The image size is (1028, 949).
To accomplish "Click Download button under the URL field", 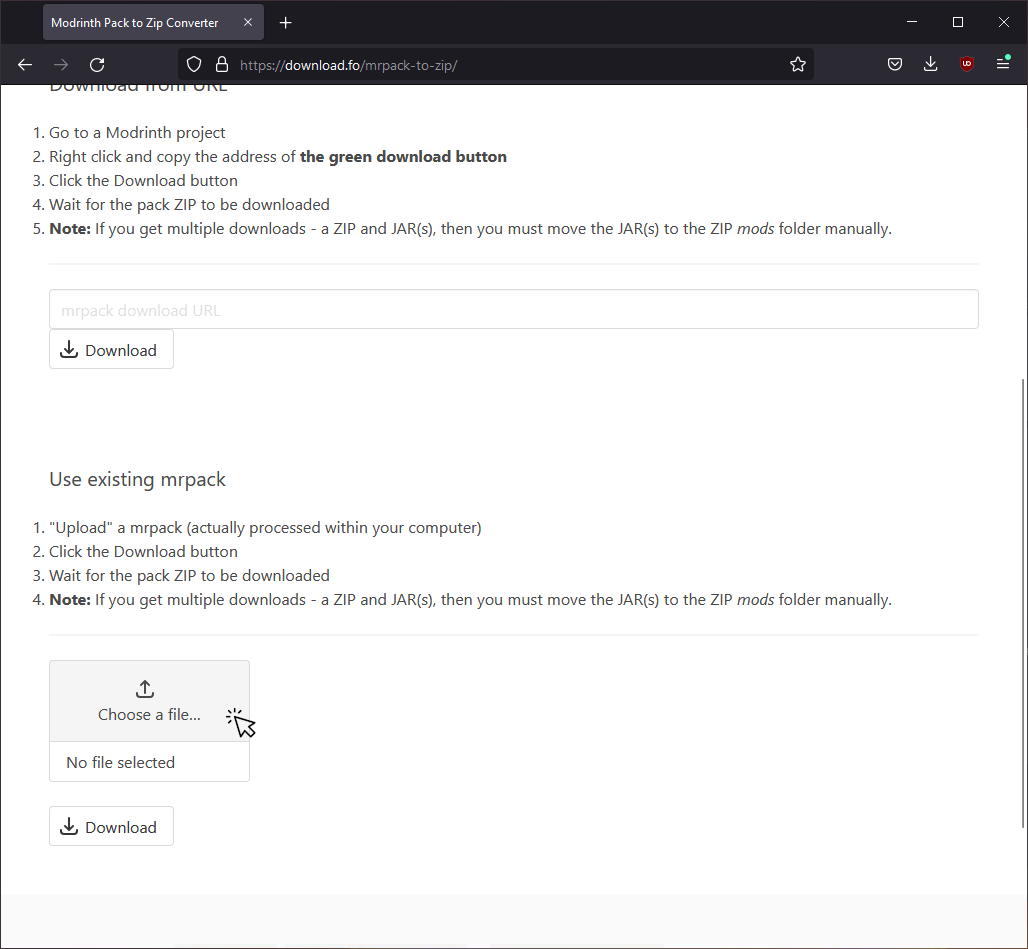I will (x=111, y=349).
